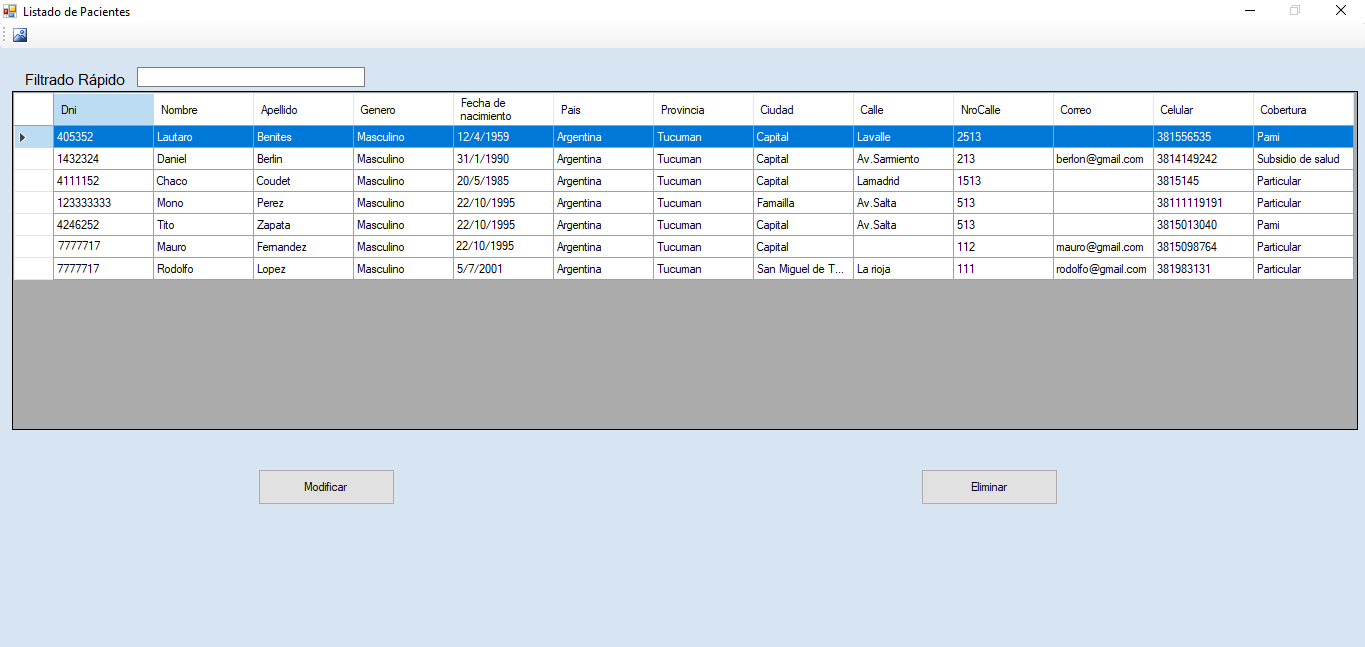
Task: Click the Correo column header
Action: (x=1103, y=110)
